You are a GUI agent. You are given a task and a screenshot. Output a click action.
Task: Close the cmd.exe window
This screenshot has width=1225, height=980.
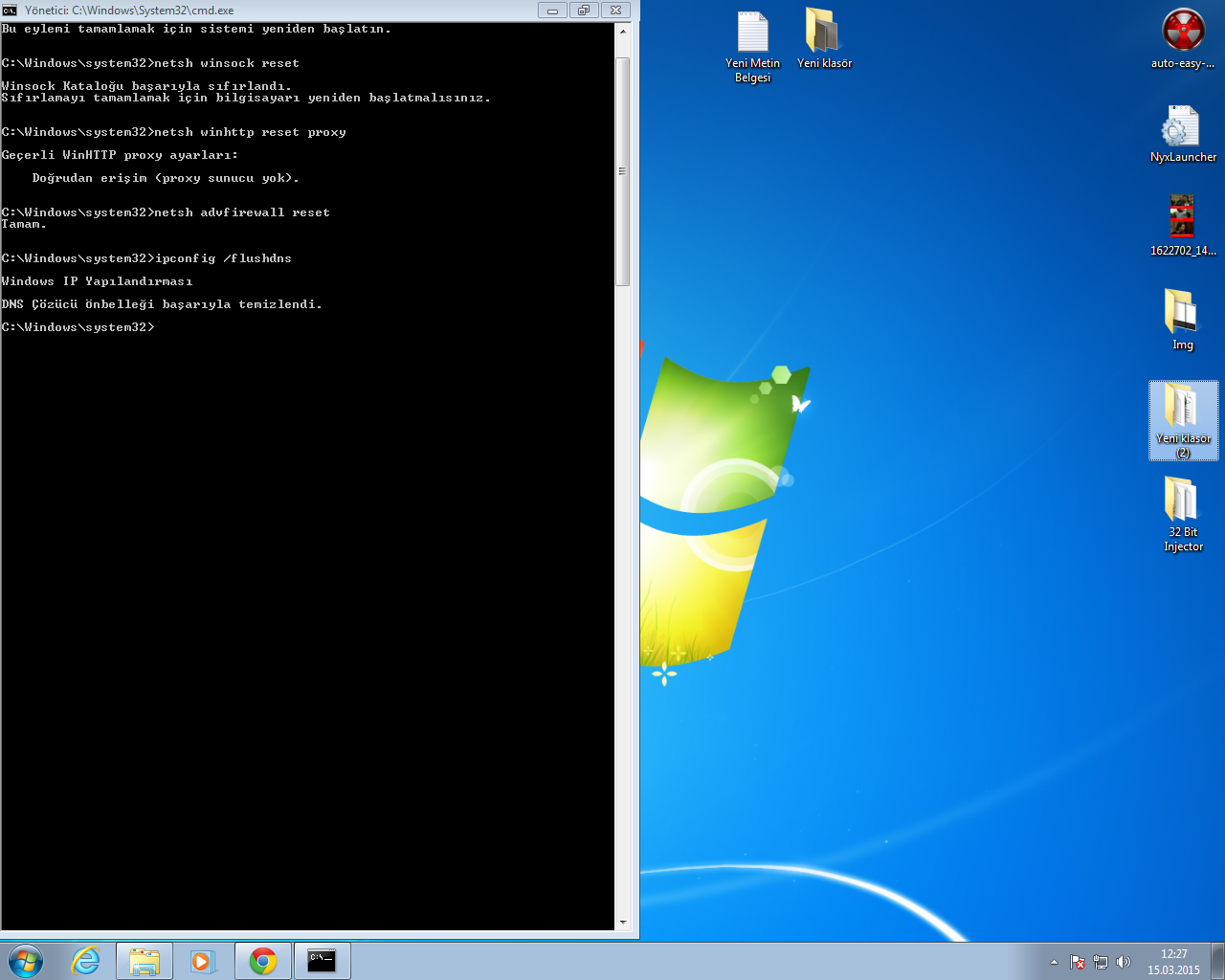click(615, 10)
